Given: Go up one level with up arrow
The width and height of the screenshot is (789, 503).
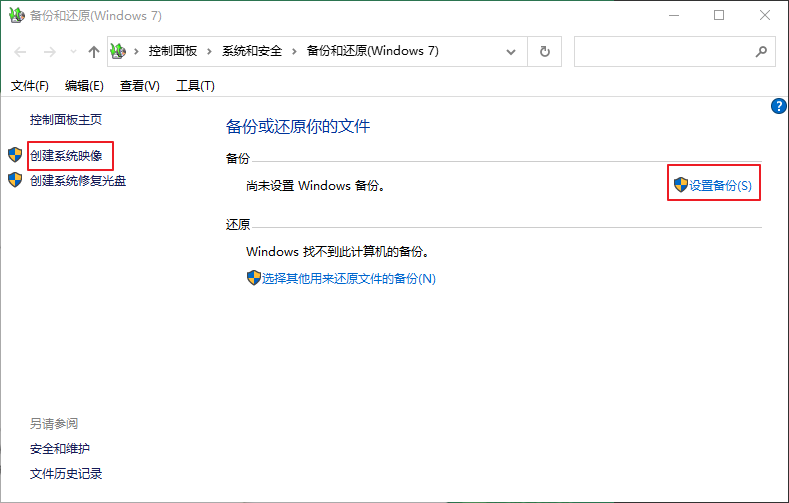Looking at the screenshot, I should pos(94,52).
